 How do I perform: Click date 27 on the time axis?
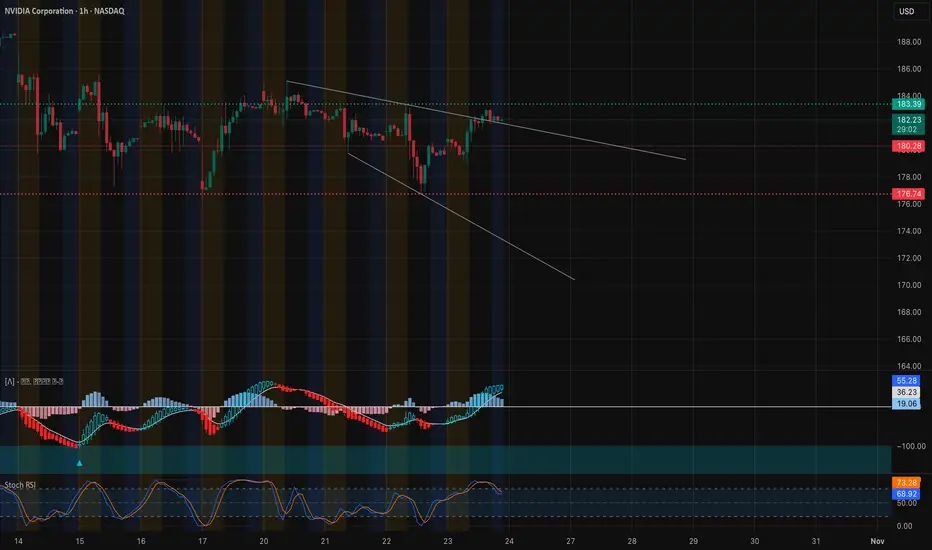[571, 541]
